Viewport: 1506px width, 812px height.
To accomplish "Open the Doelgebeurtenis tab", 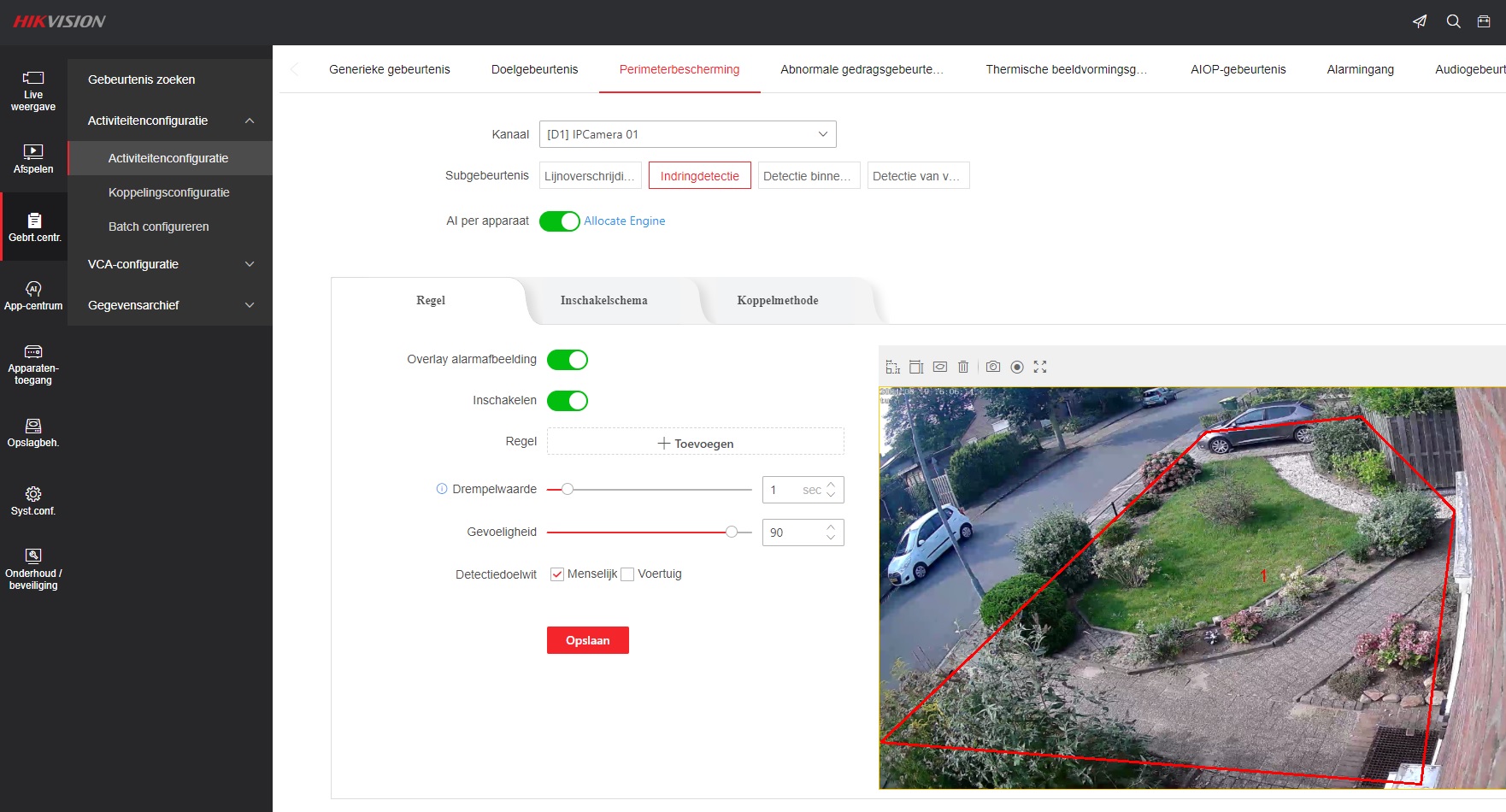I will point(534,69).
